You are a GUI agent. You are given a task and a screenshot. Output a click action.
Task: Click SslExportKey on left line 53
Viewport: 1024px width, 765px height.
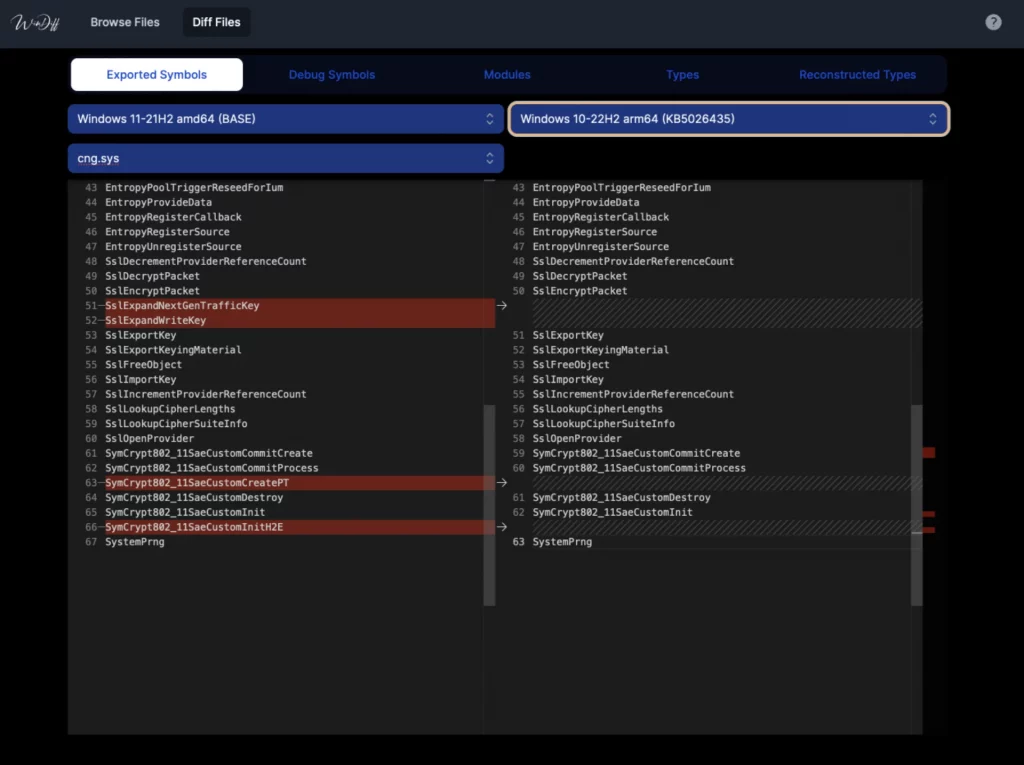140,335
